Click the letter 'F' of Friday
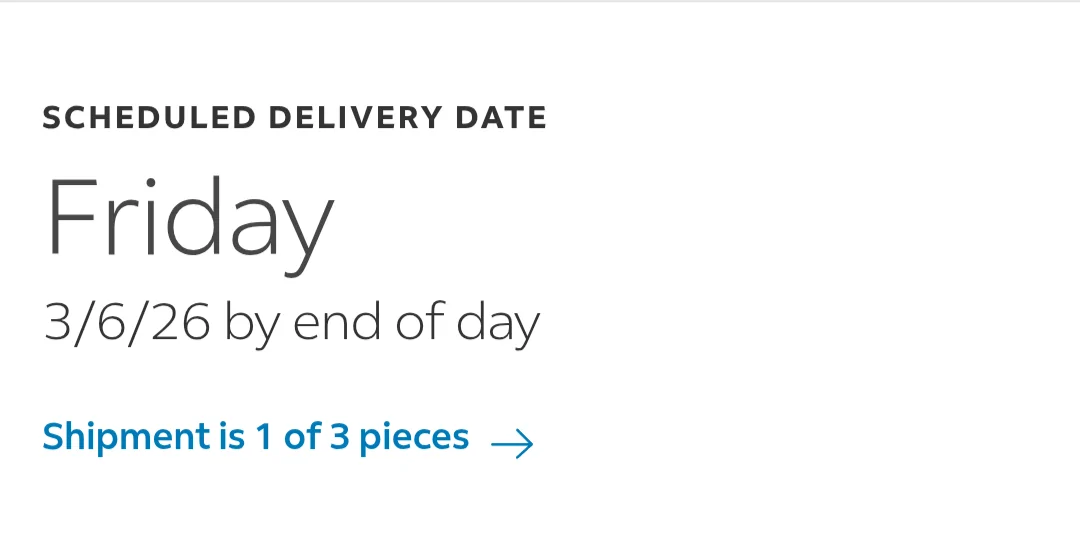This screenshot has height=548, width=1080. [72, 216]
